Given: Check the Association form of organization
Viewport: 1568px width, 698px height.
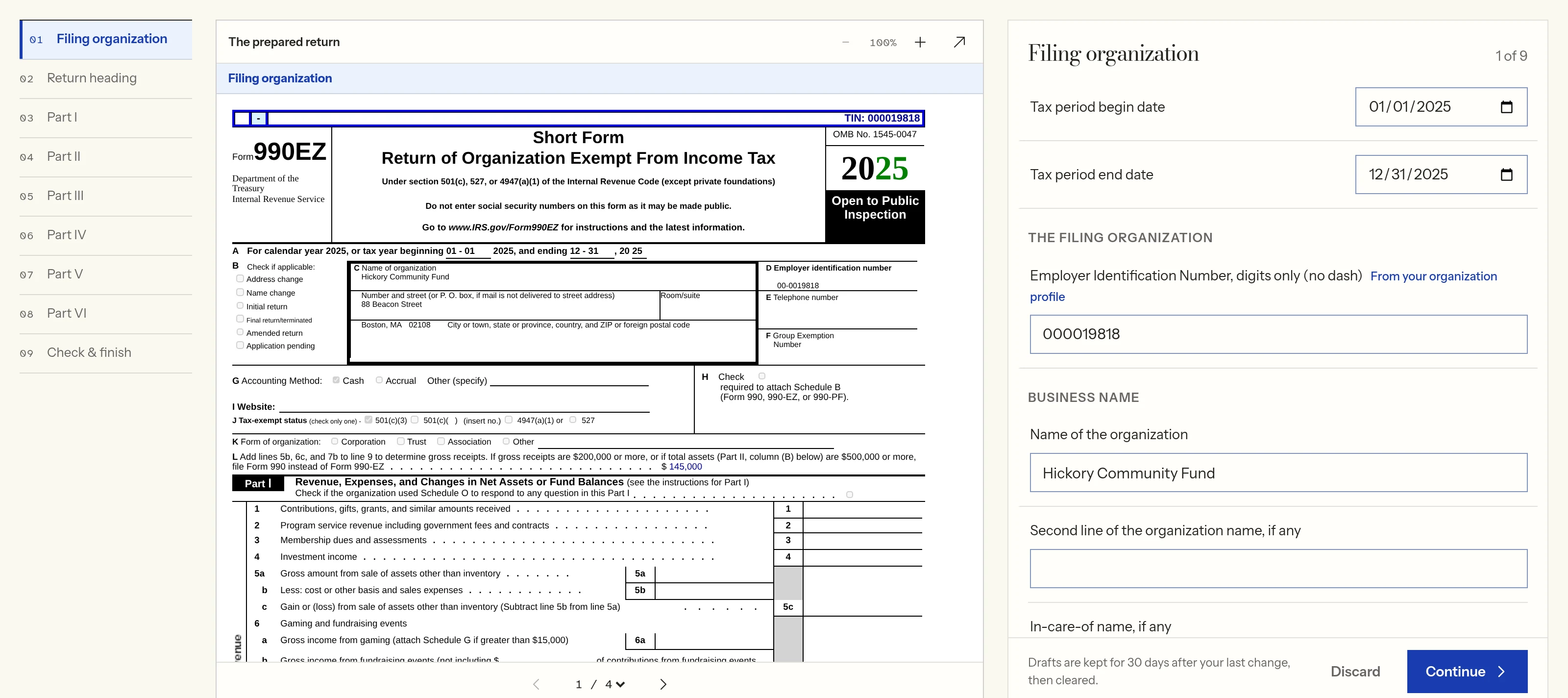Looking at the screenshot, I should click(441, 441).
